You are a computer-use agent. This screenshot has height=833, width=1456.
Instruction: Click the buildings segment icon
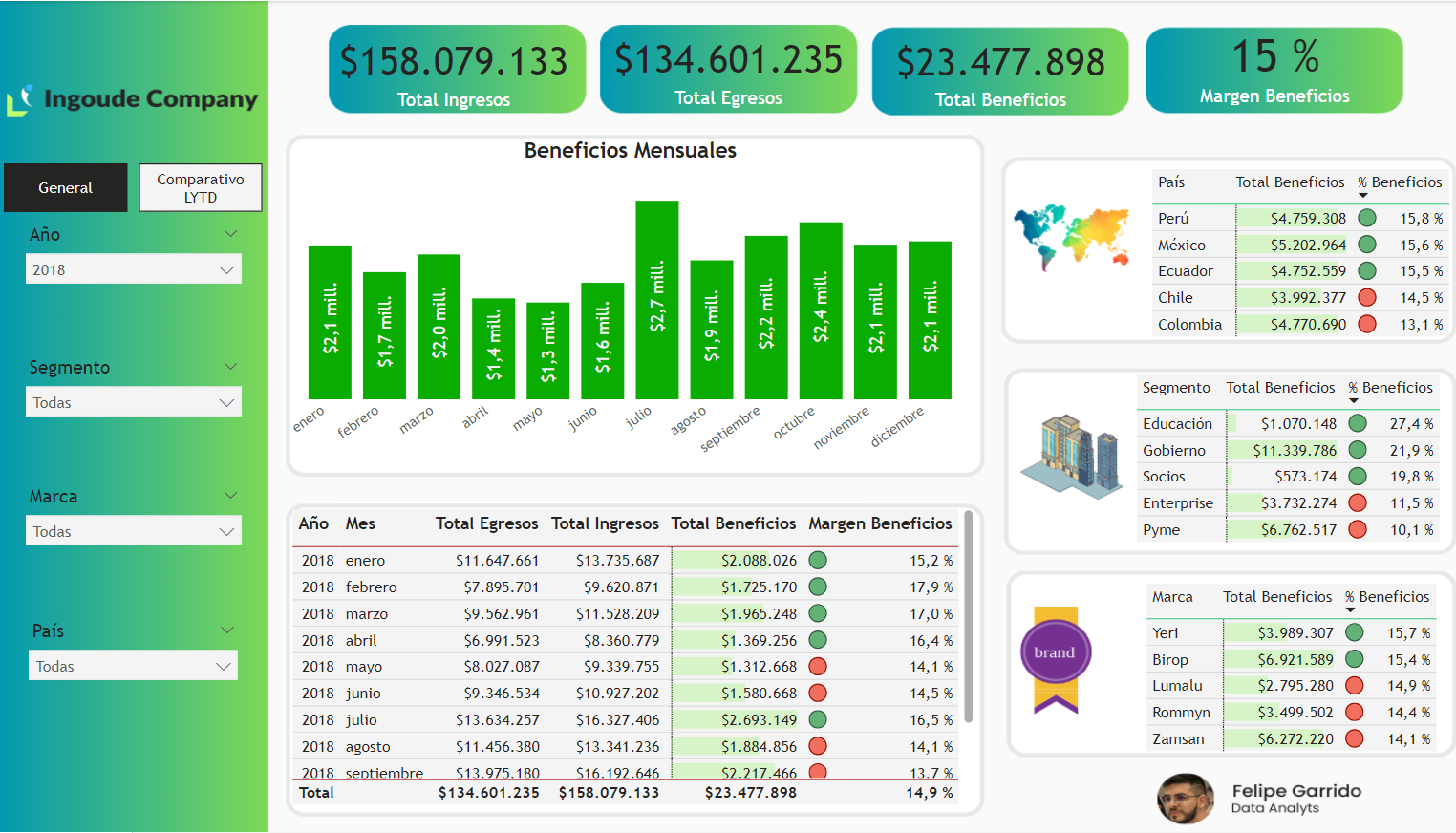[1071, 456]
